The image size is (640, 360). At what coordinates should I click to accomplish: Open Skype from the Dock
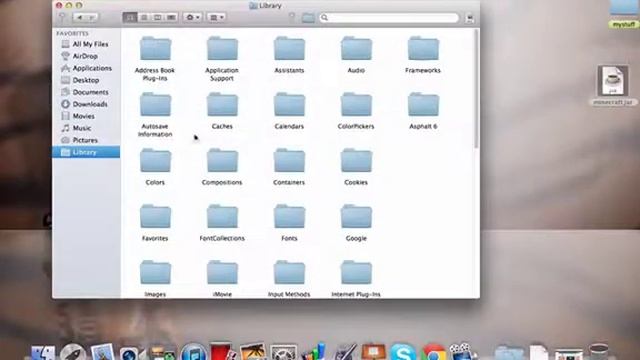403,352
